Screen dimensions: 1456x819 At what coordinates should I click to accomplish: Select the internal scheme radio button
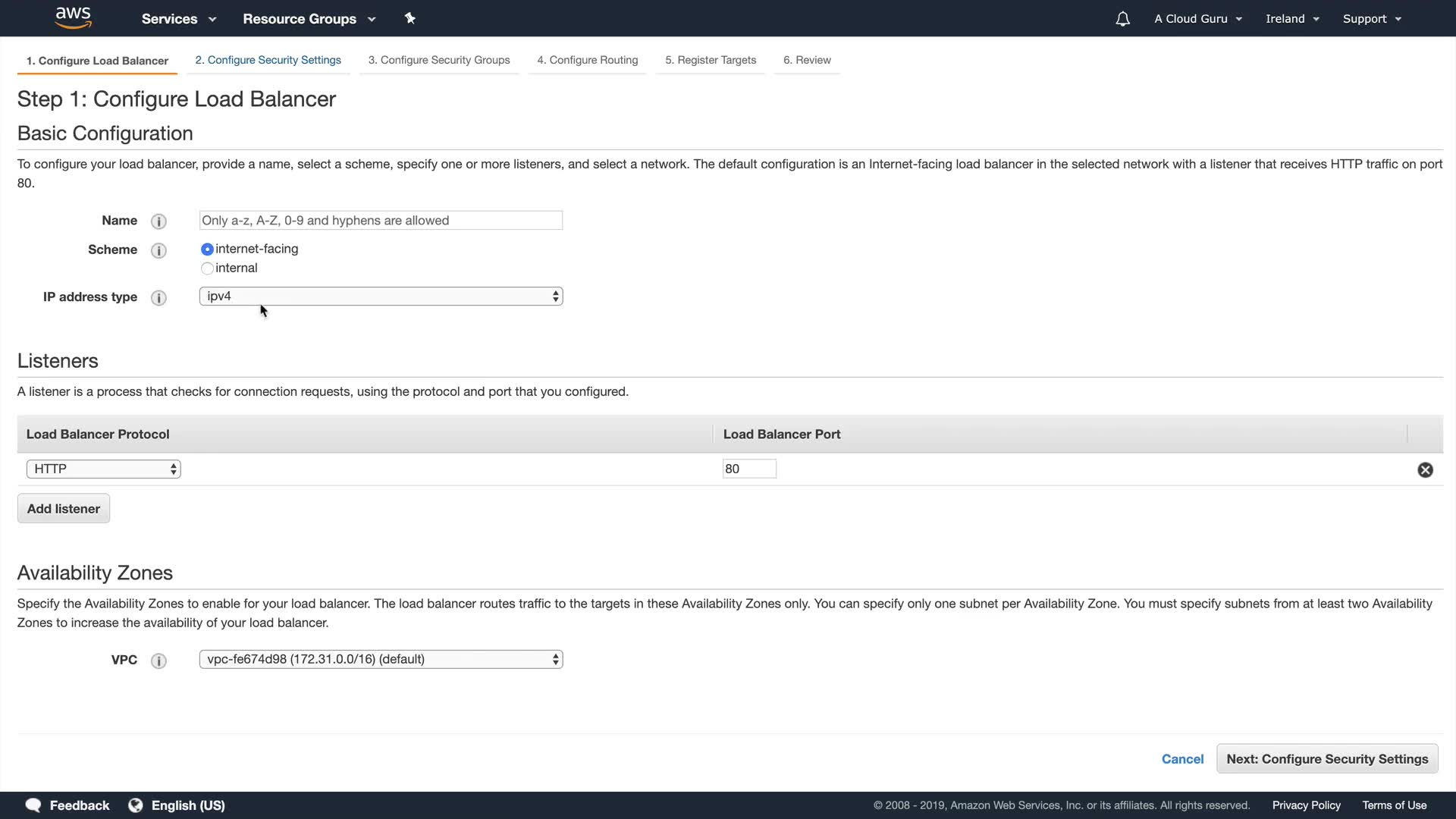(x=207, y=268)
